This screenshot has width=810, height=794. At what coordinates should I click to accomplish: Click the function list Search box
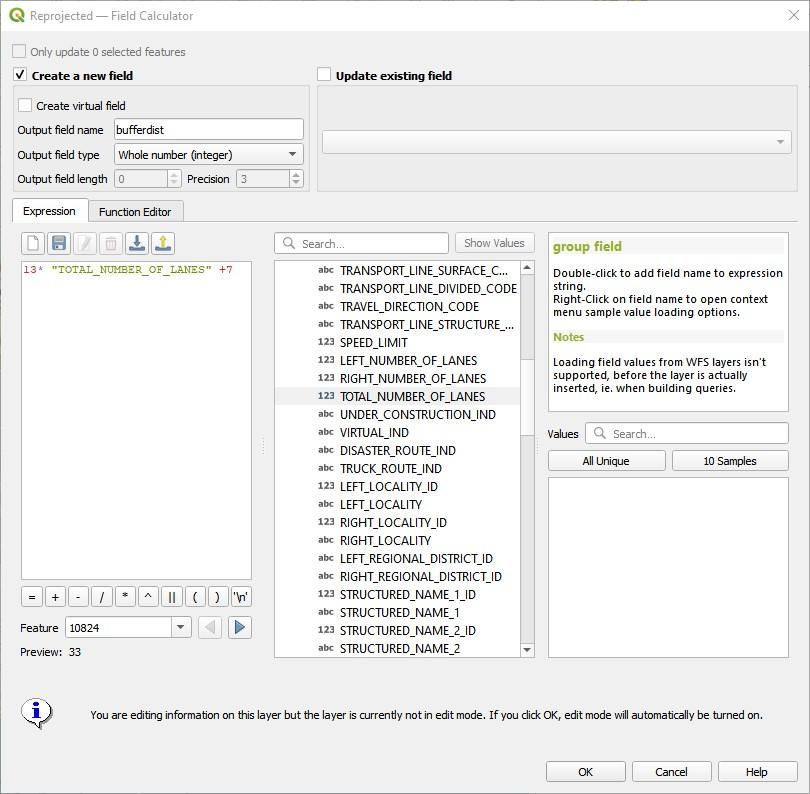pos(362,243)
